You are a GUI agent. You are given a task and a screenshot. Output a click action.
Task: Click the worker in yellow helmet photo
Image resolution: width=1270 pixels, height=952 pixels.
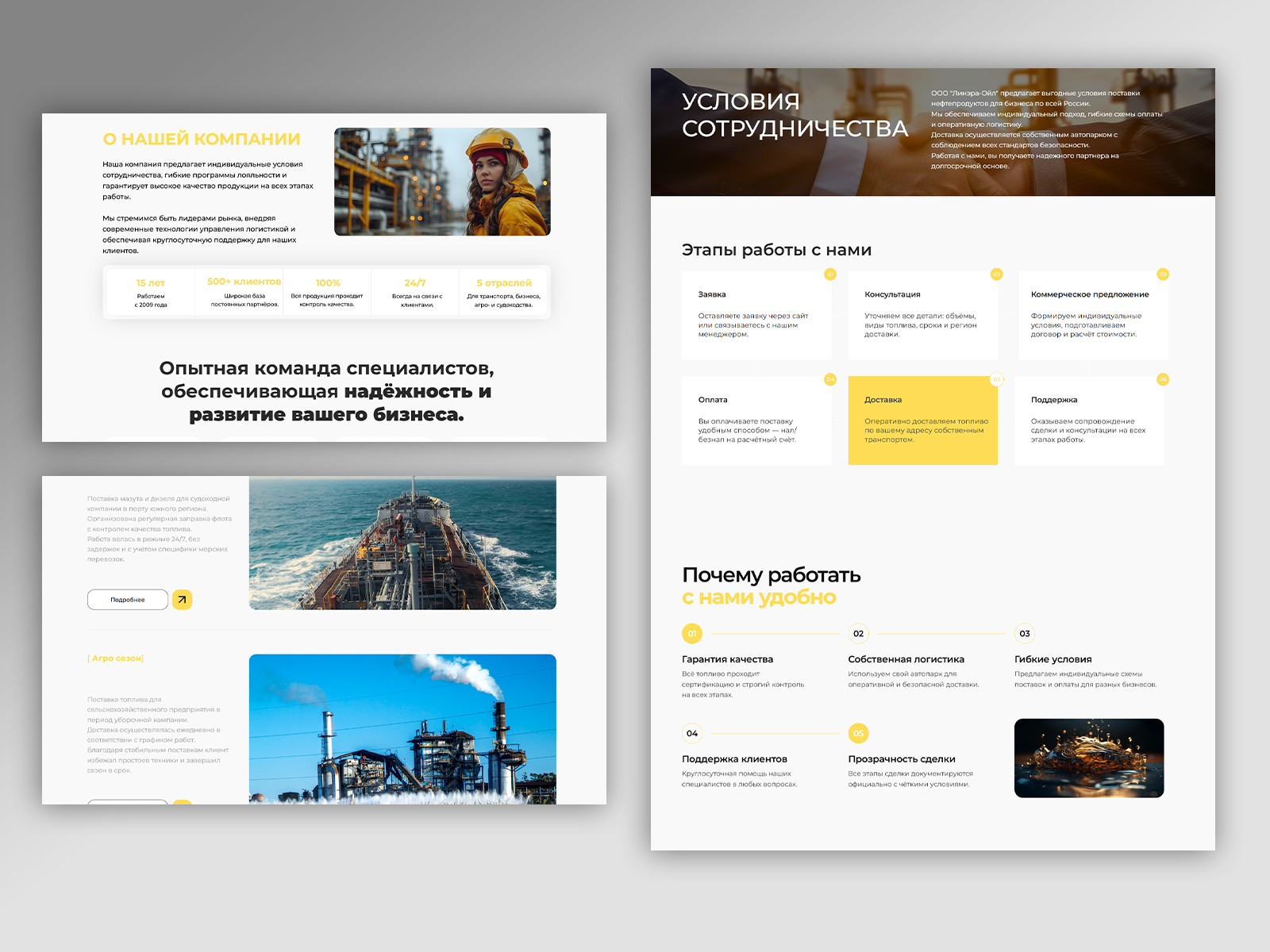pos(442,182)
